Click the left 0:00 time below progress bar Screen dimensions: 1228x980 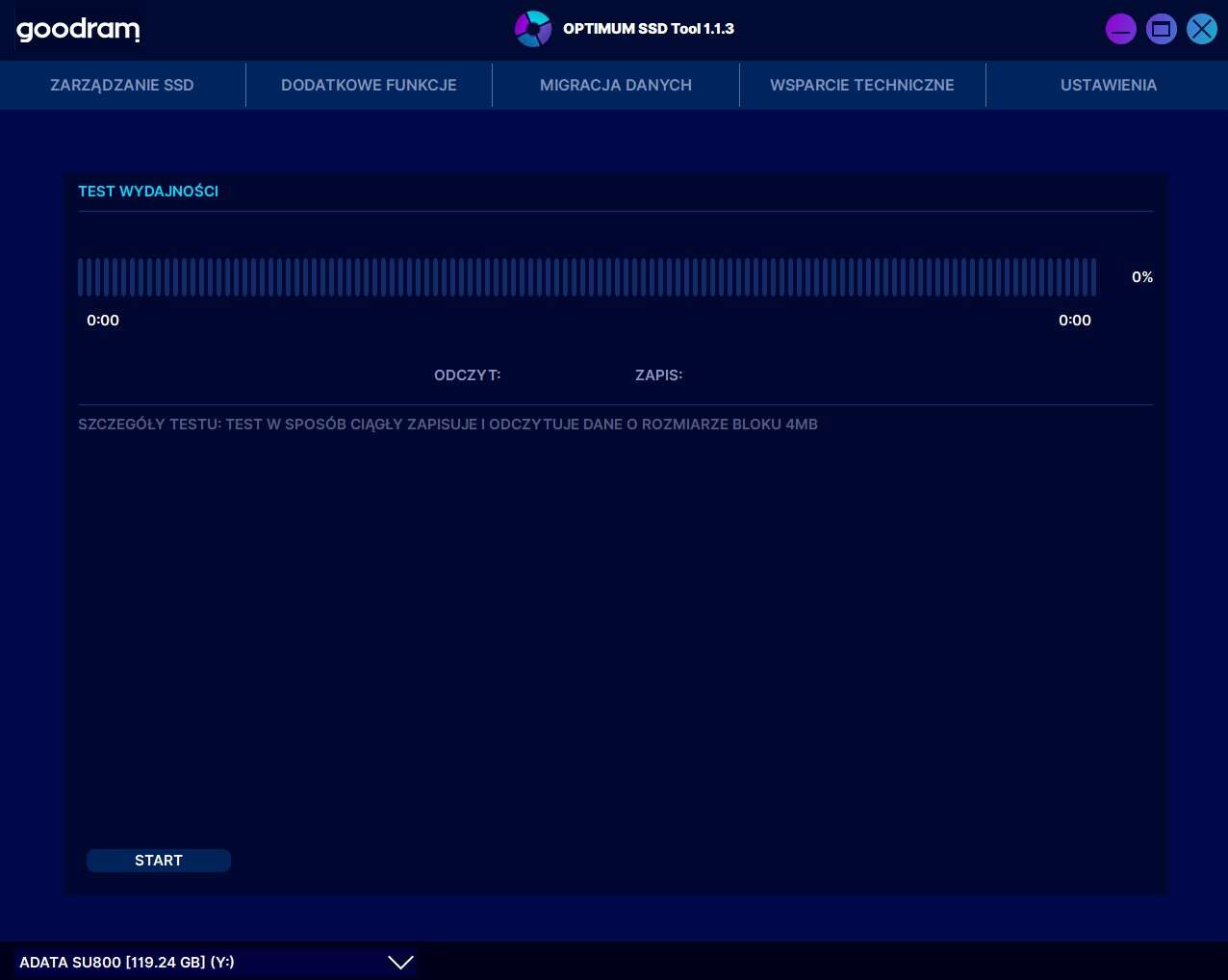coord(103,321)
